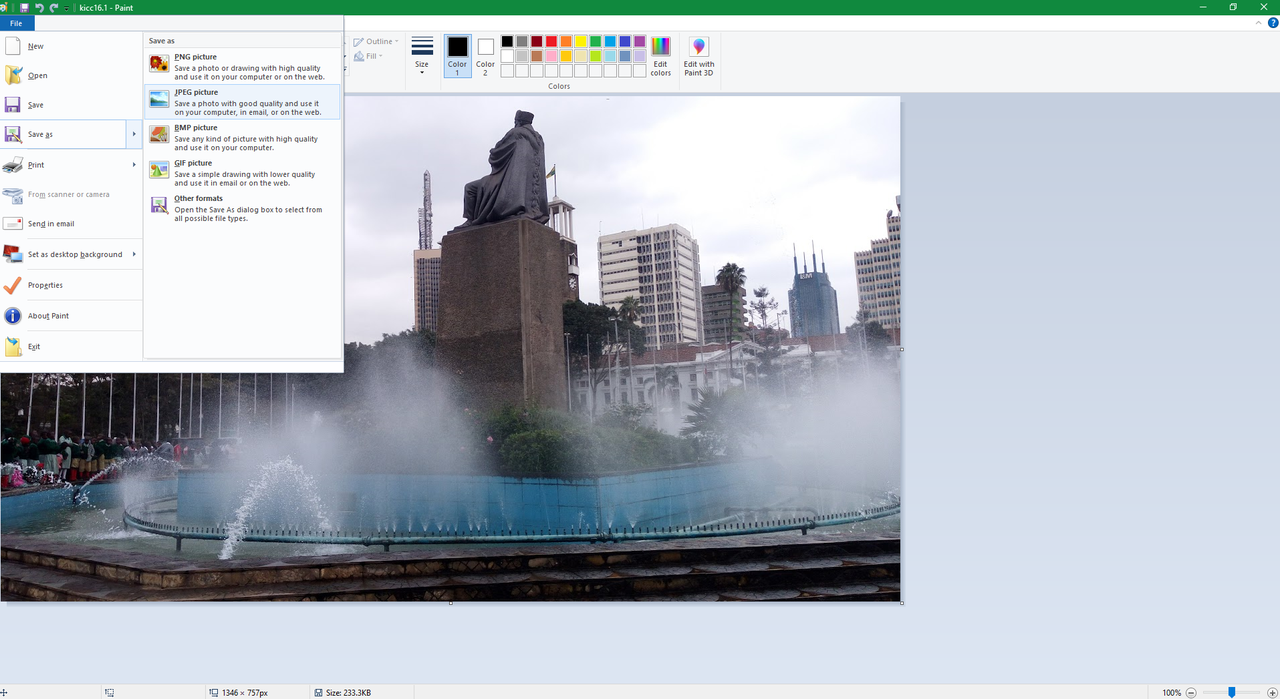Click the 'Other formats' title text
This screenshot has width=1280, height=699.
[198, 198]
